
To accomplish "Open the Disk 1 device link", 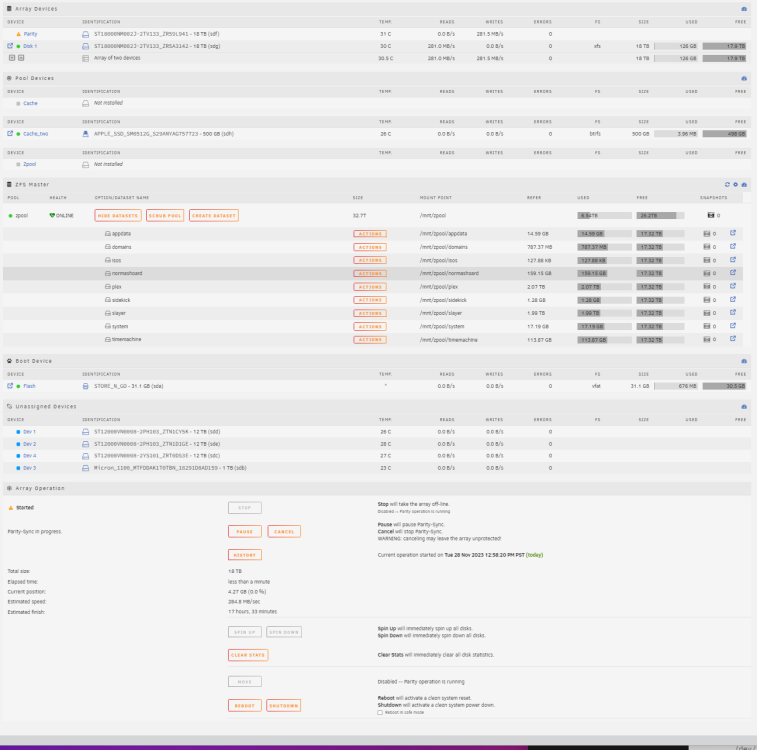I will pyautogui.click(x=30, y=46).
